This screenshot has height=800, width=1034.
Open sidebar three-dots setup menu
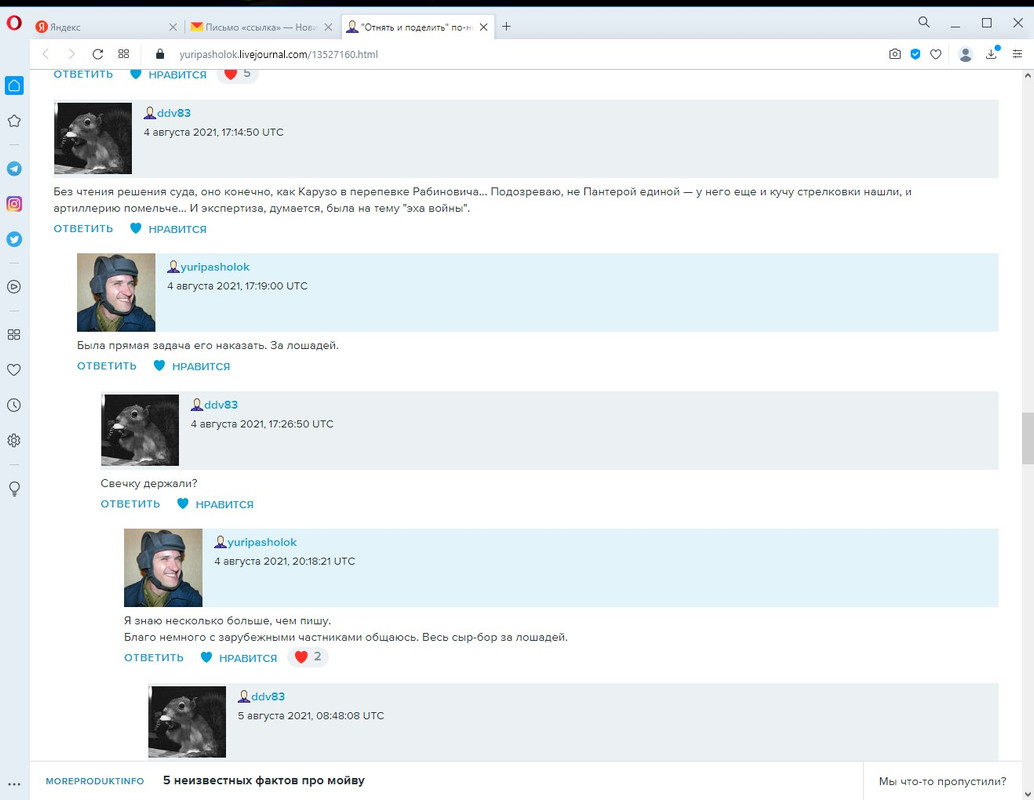[x=14, y=784]
